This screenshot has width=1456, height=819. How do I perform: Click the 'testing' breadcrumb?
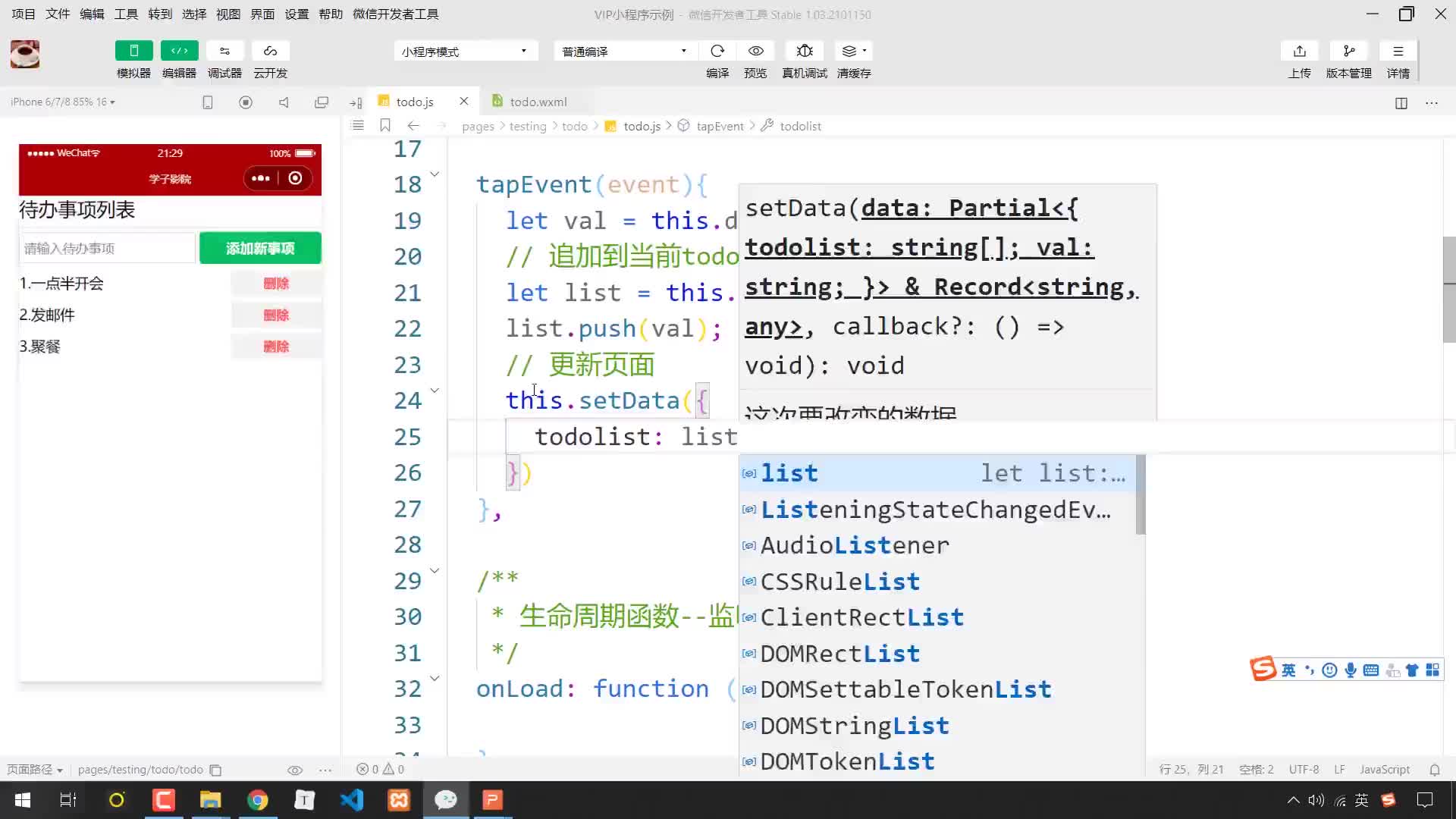[x=528, y=126]
